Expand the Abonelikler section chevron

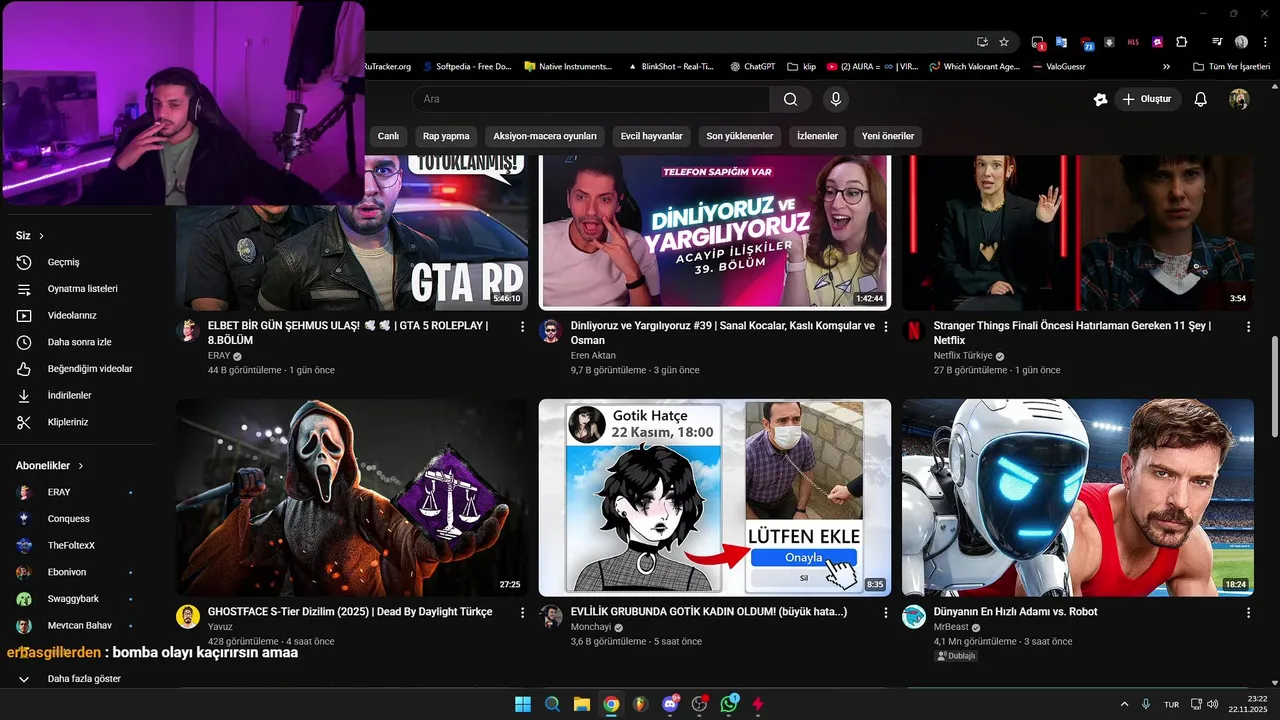(81, 466)
